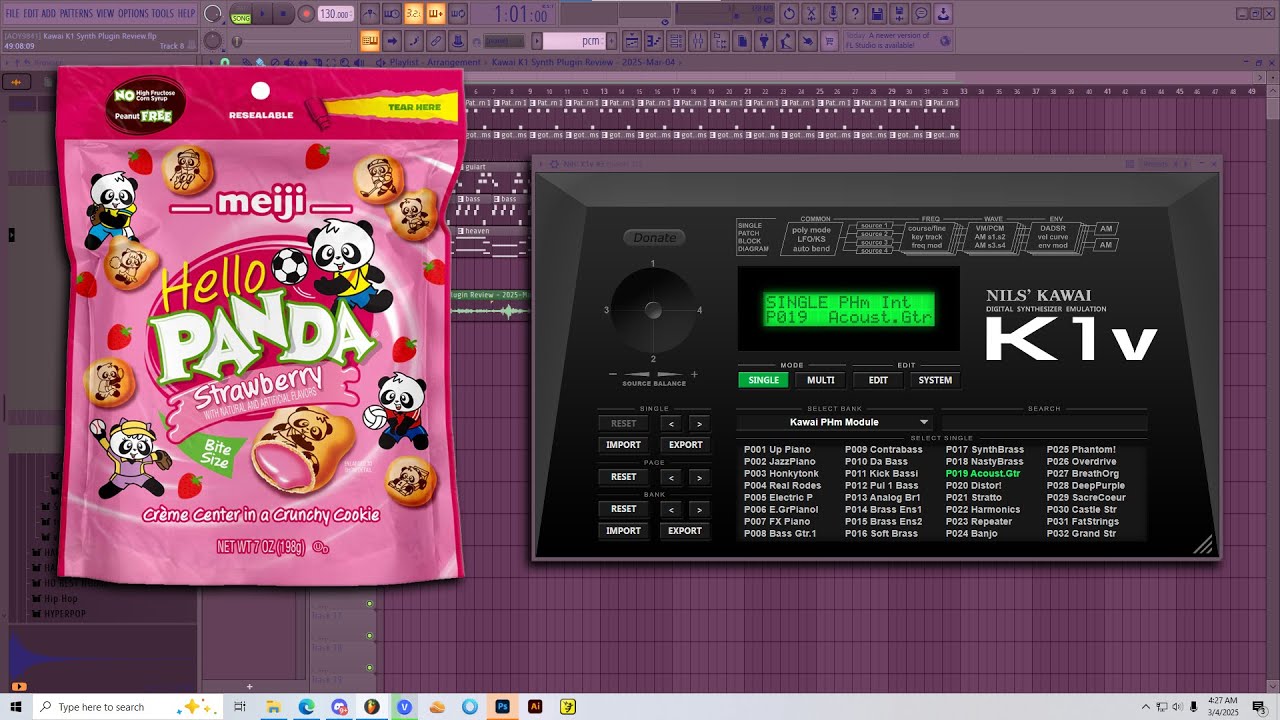The height and width of the screenshot is (720, 1280).
Task: Click the plug-shaped plugin icon
Action: point(763,41)
